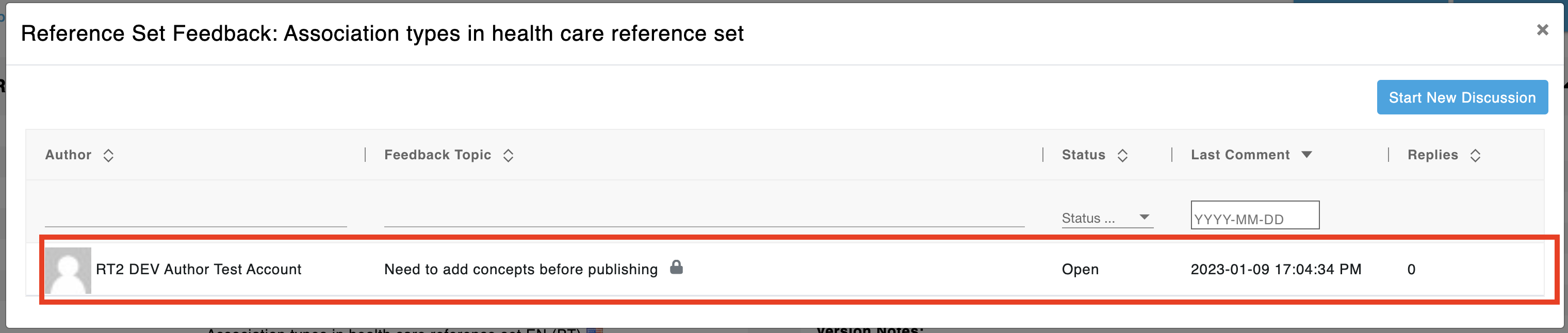The image size is (1568, 333).
Task: Click the Last Comment descending sort arrow
Action: [x=1306, y=155]
